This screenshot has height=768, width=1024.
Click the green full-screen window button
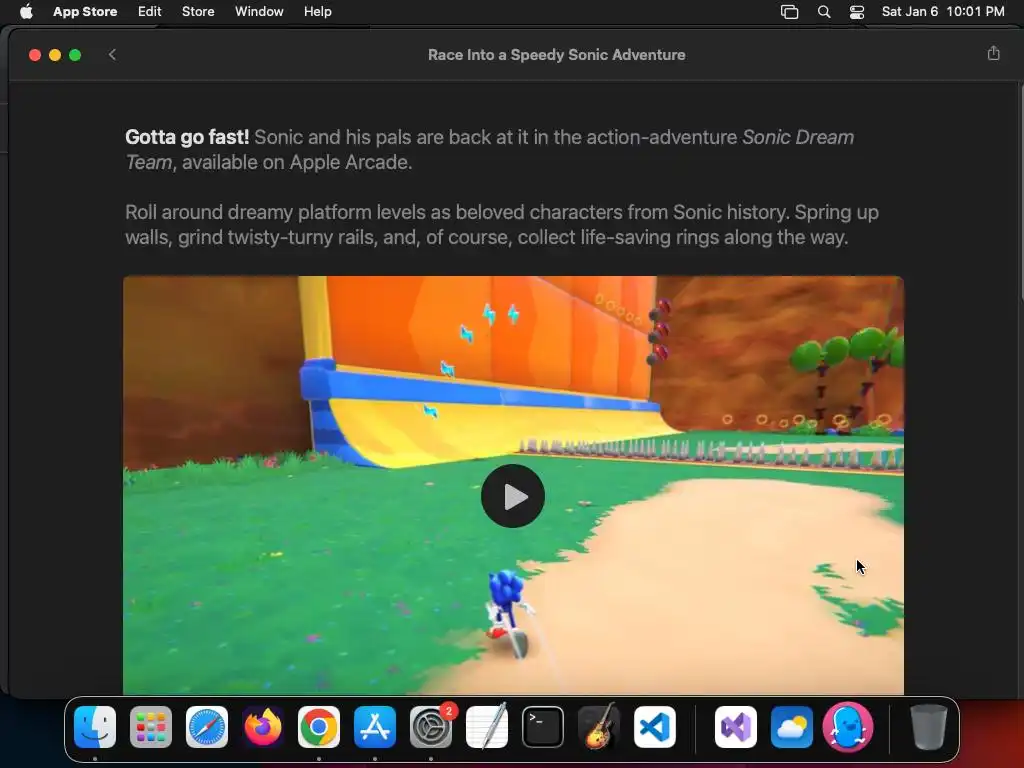[x=75, y=55]
